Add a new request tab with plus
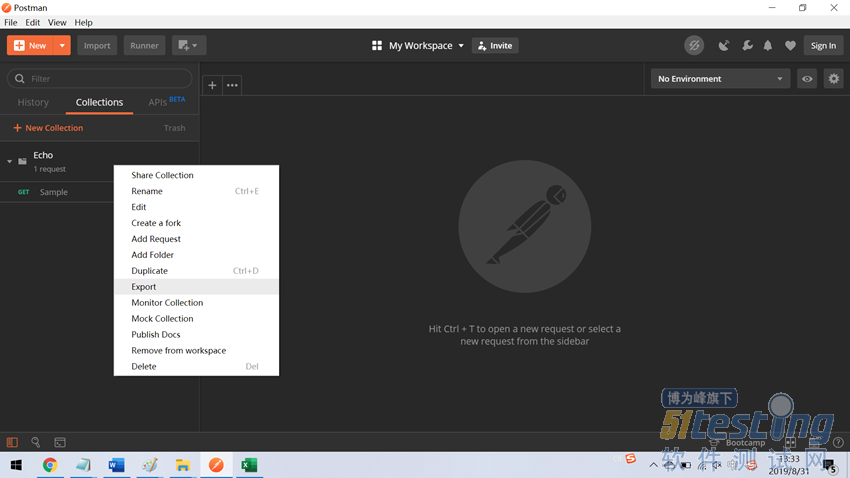The width and height of the screenshot is (850, 478). [212, 85]
